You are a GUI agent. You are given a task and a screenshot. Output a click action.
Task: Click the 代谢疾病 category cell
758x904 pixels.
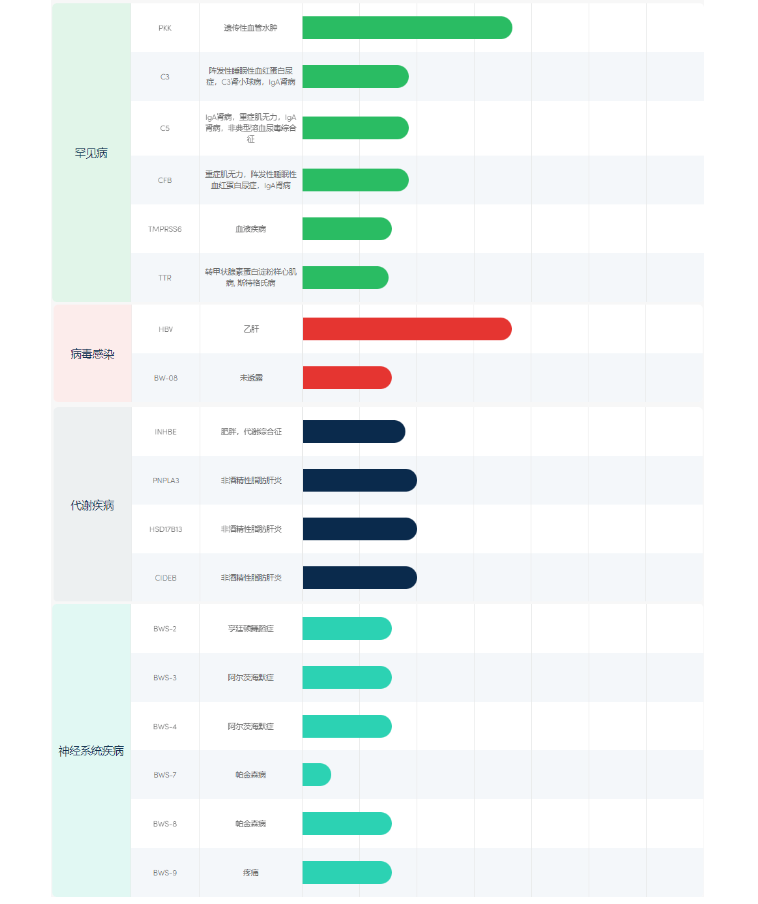coord(91,505)
